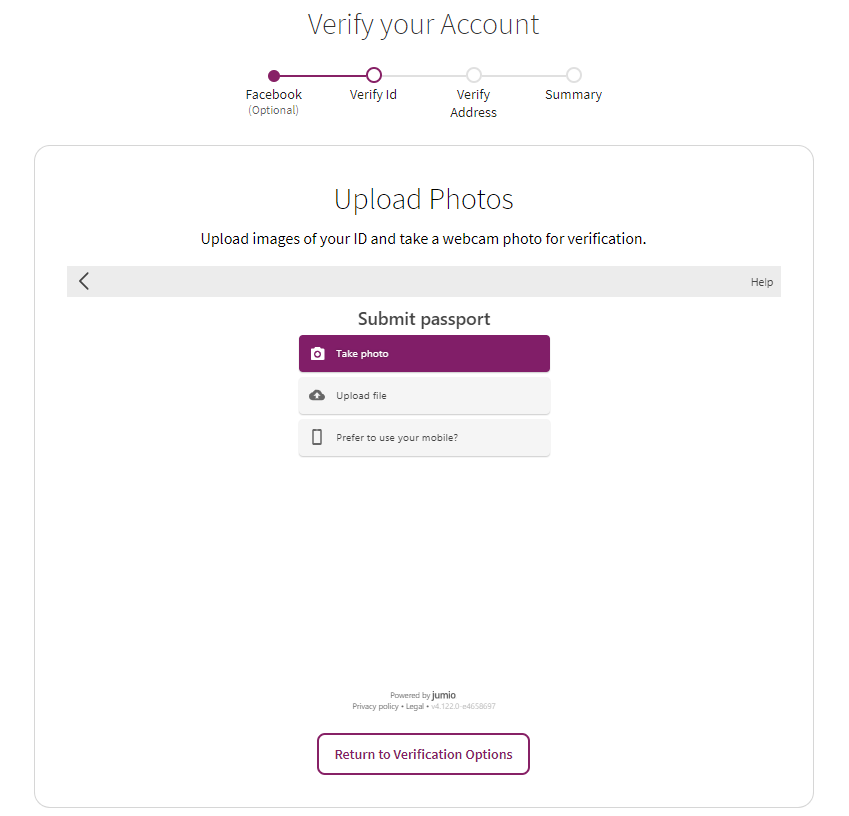Select the Facebook step circle
This screenshot has height=816, width=849.
(274, 75)
